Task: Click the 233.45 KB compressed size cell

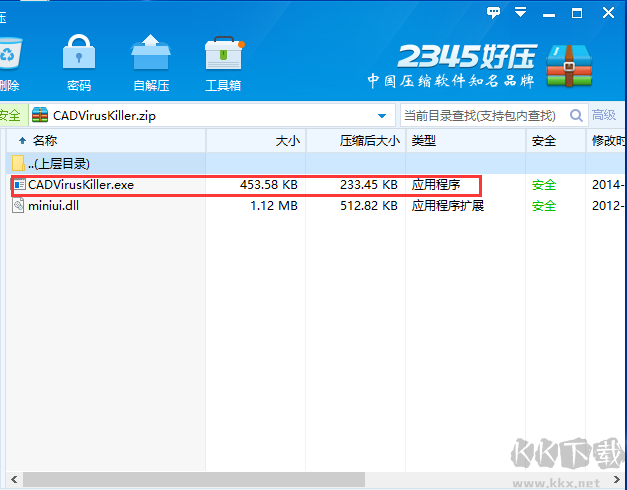Action: click(x=369, y=185)
